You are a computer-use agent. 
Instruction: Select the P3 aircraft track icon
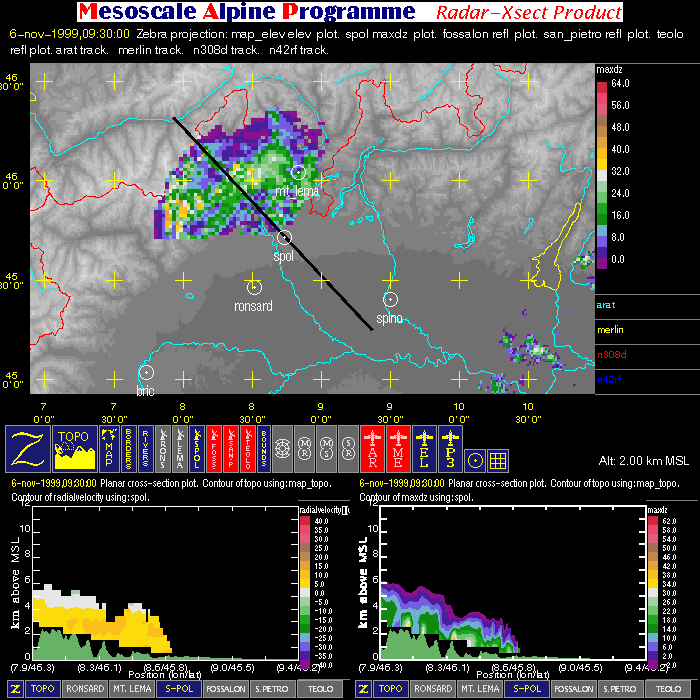(450, 449)
